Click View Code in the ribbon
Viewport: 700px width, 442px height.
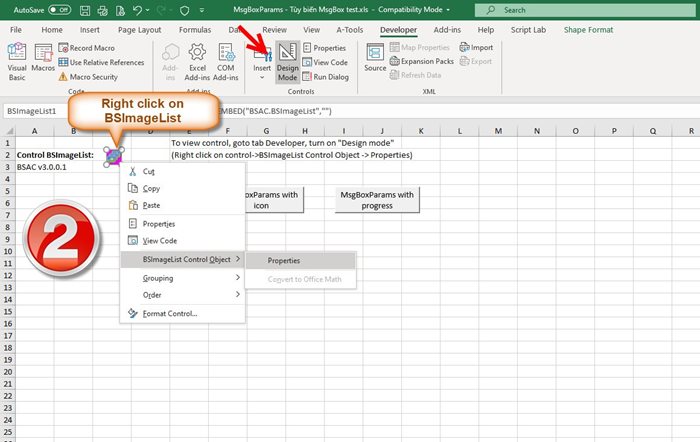(x=325, y=62)
